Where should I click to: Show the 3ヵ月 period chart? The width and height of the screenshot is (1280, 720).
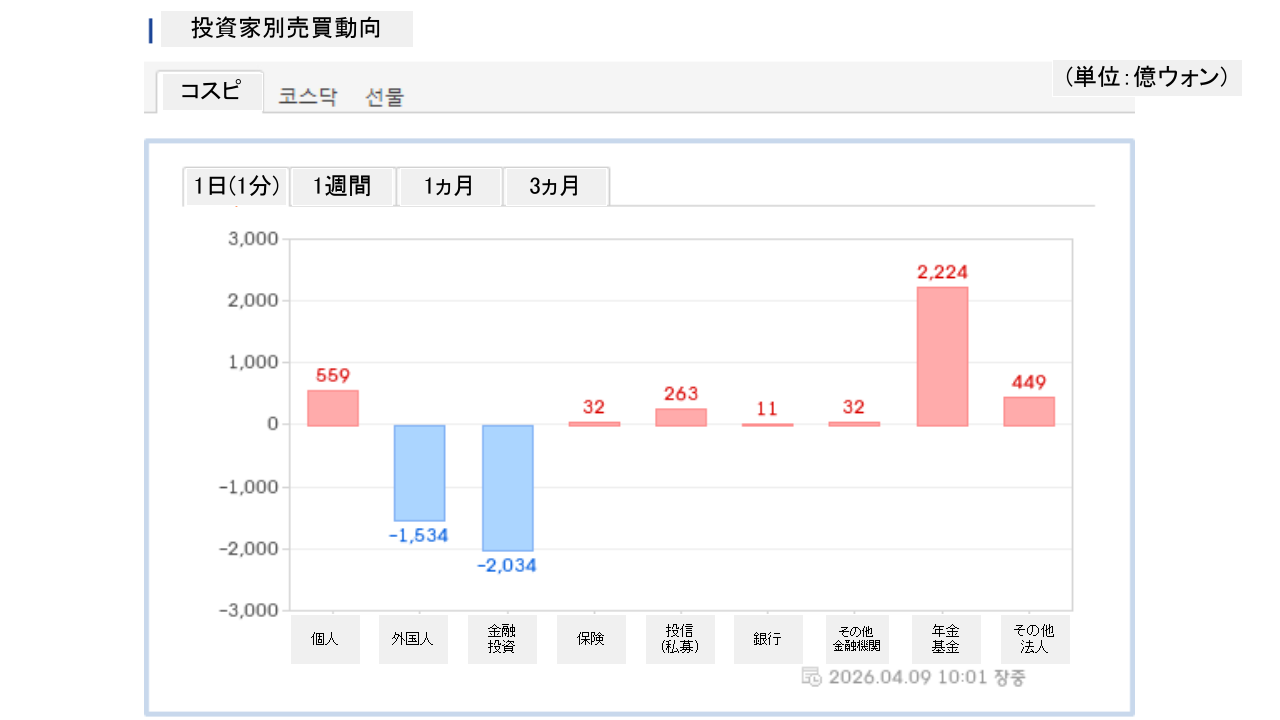coord(555,186)
